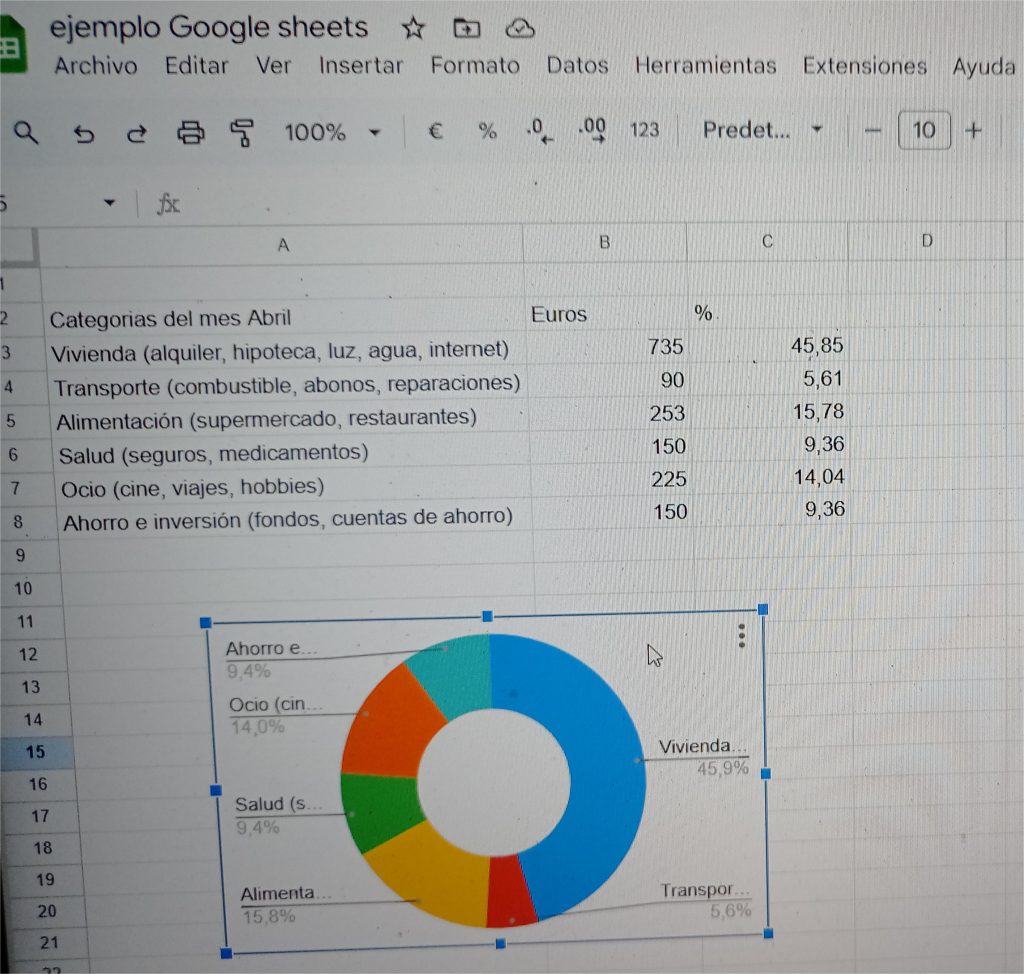Screen dimensions: 1024x974
Task: Increase font size with plus button
Action: [x=974, y=130]
